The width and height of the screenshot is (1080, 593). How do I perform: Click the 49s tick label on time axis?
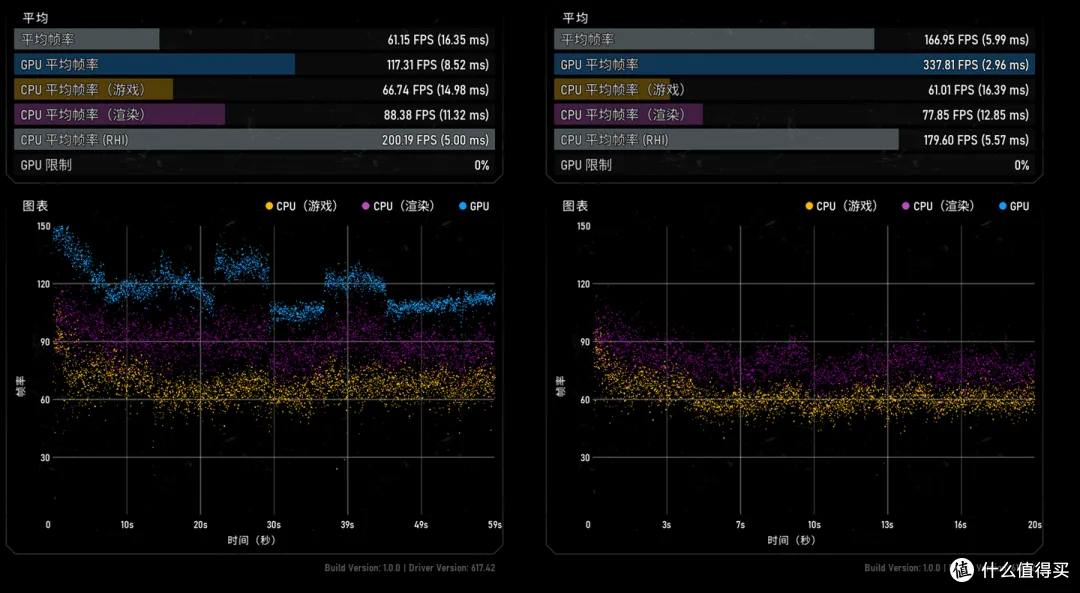(421, 525)
